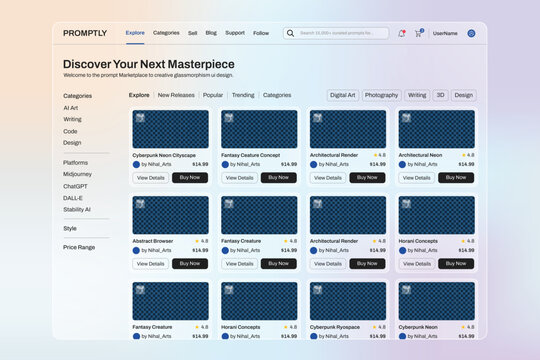Expand the Platforms sidebar section
540x360 pixels.
75,163
